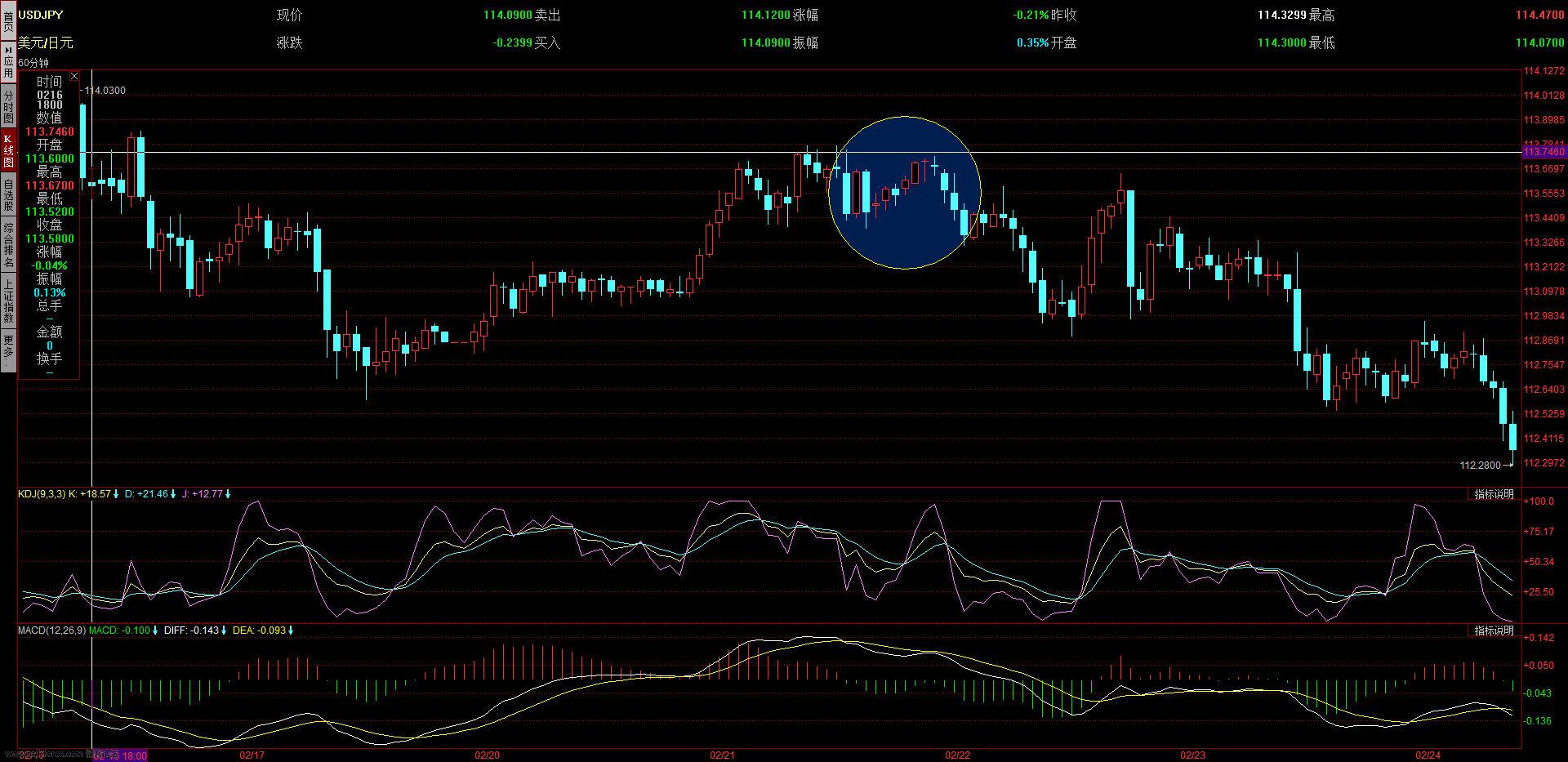Click the 60分钟 period label
The height and width of the screenshot is (762, 1568).
tap(33, 63)
